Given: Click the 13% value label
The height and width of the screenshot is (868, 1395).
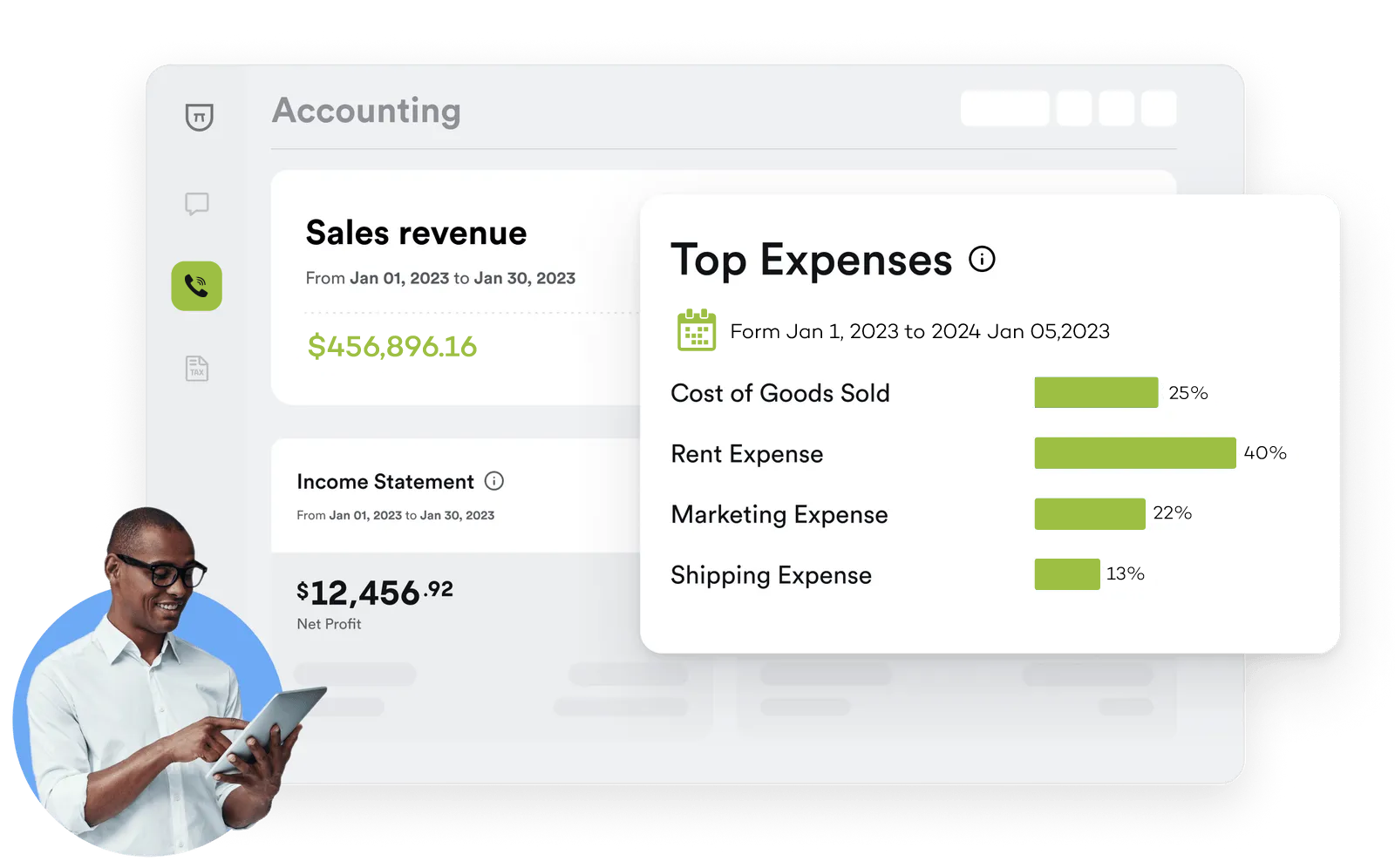Looking at the screenshot, I should 1126,574.
